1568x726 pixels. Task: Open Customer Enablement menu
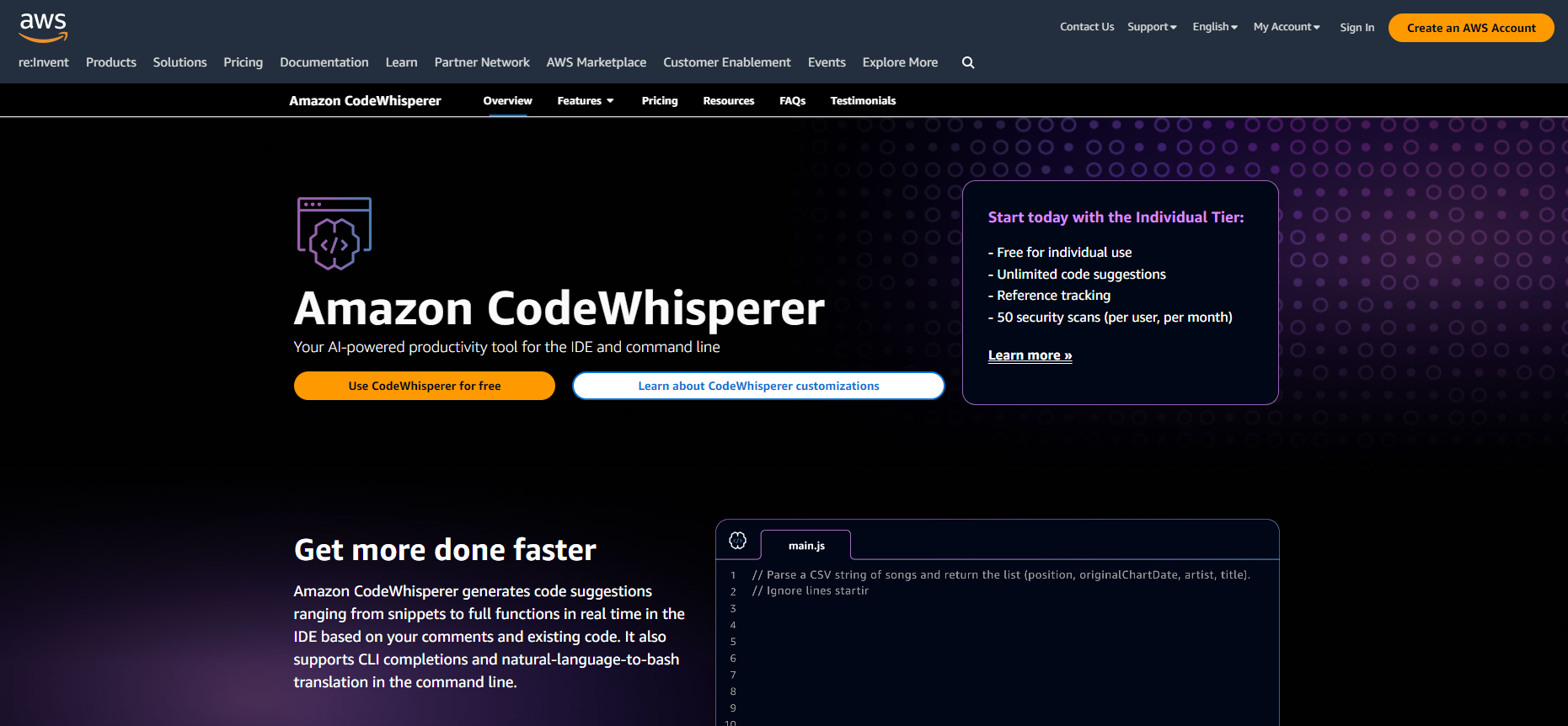(727, 62)
